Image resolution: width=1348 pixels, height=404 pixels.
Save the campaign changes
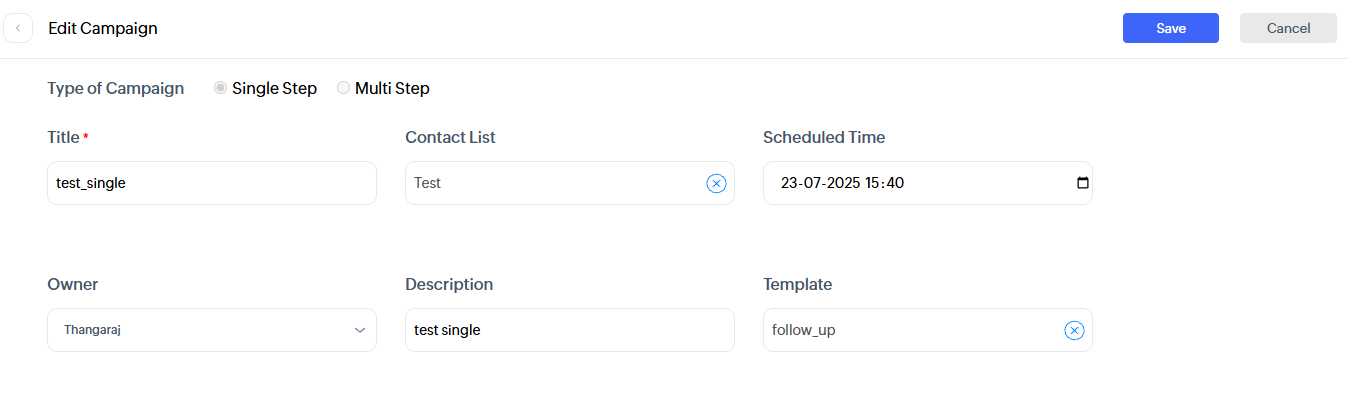pos(1170,28)
